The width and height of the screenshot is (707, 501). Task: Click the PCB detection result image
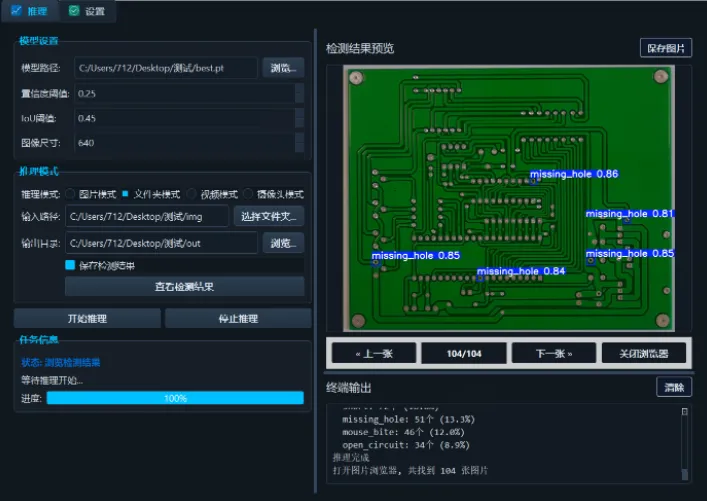point(509,198)
